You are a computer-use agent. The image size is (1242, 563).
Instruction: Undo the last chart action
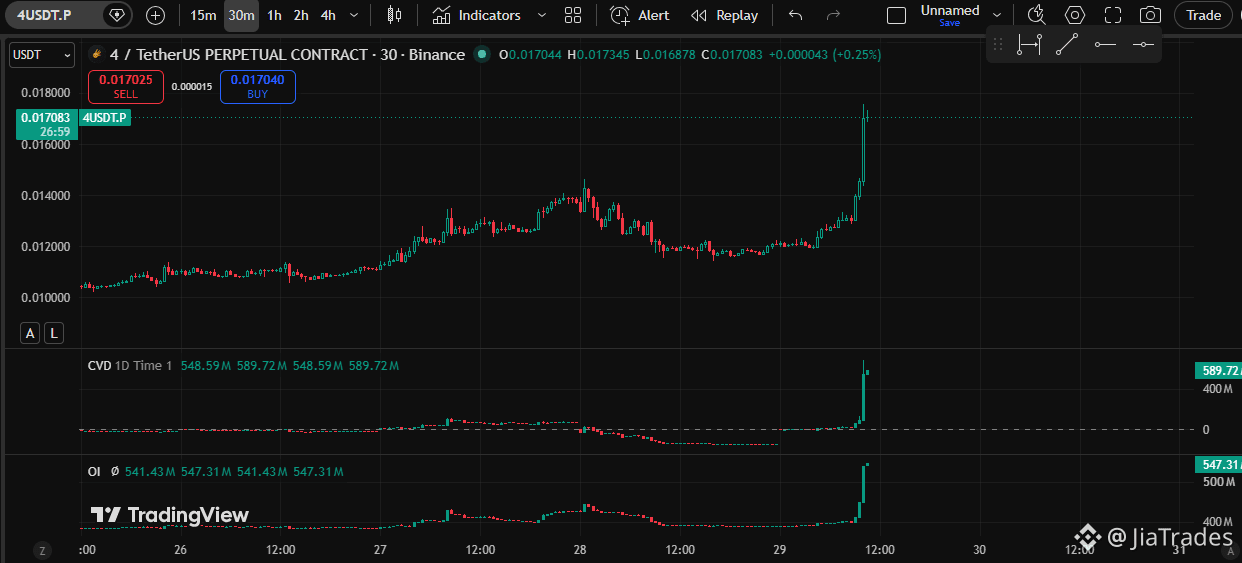[796, 15]
